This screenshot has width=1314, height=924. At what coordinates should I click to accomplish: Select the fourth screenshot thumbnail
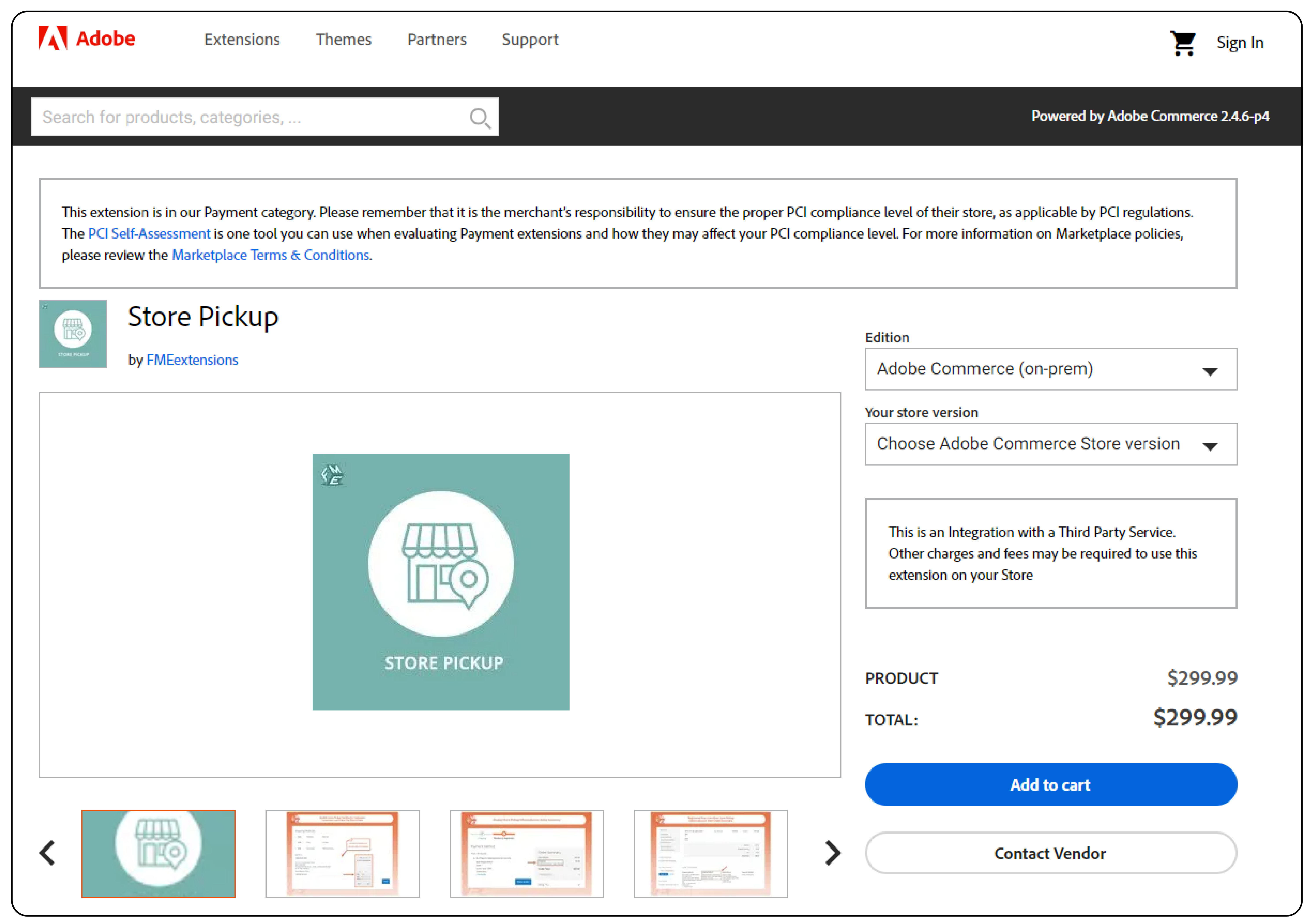[x=711, y=854]
